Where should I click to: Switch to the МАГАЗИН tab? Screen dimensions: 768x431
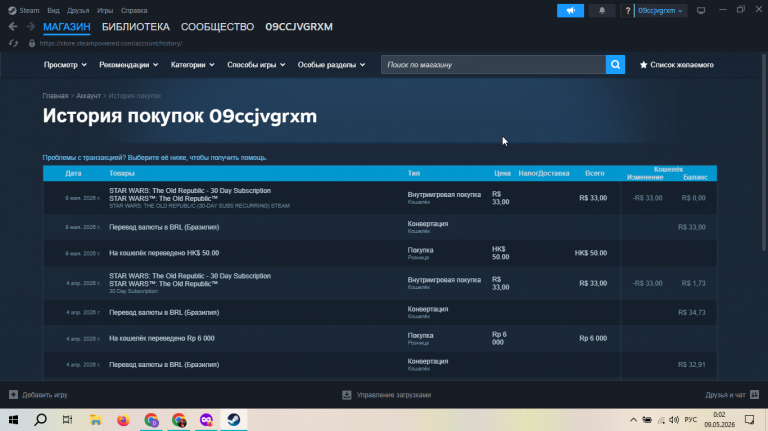tap(67, 27)
